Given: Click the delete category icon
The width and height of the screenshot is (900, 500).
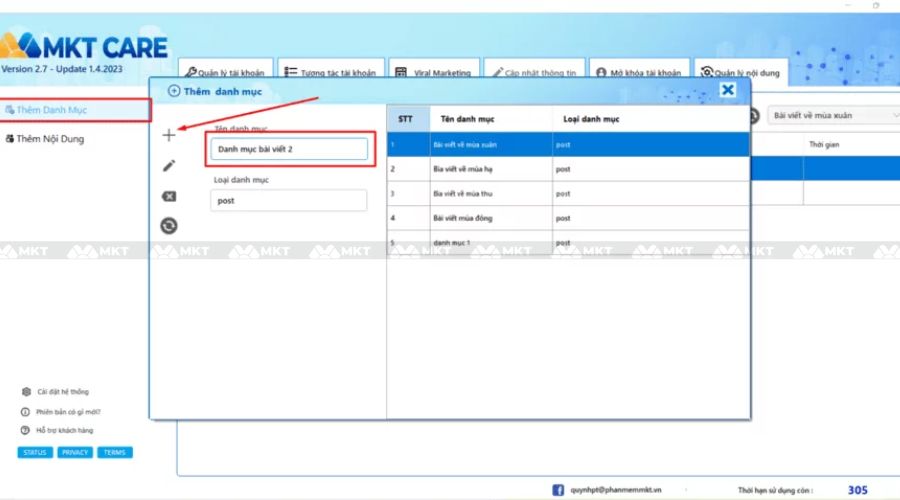Looking at the screenshot, I should [x=169, y=196].
